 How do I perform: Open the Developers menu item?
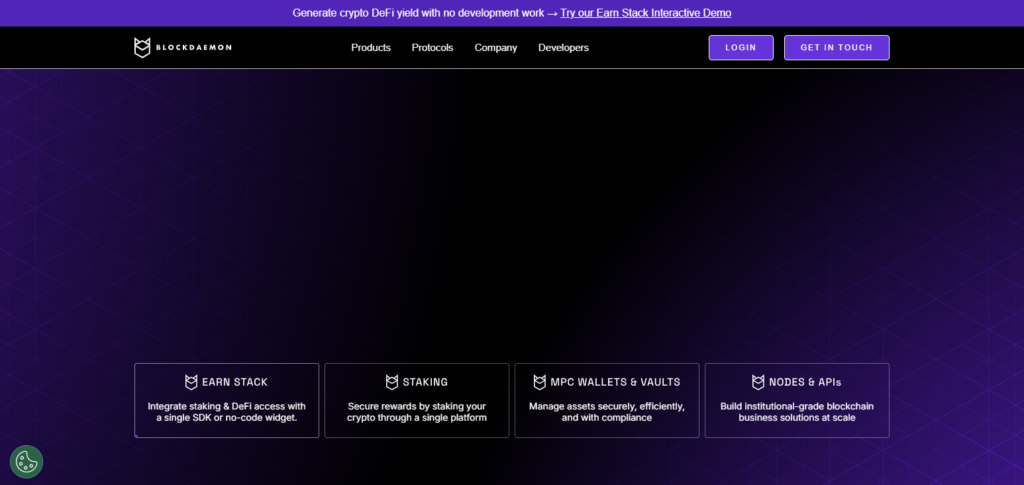(x=563, y=48)
